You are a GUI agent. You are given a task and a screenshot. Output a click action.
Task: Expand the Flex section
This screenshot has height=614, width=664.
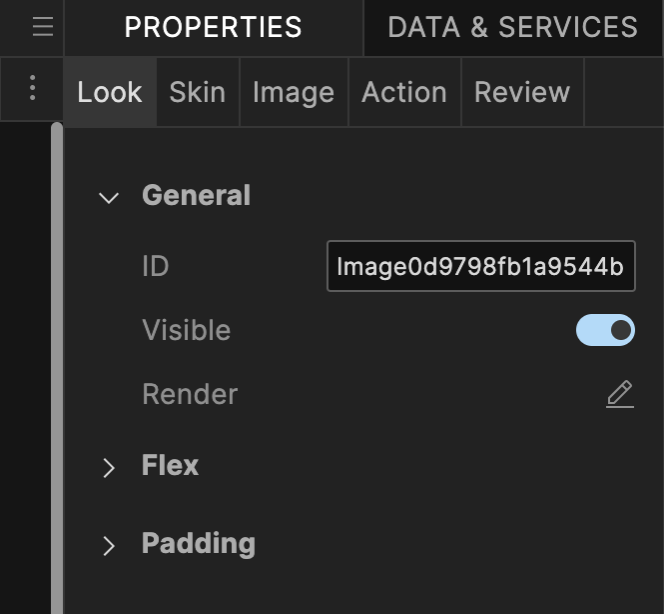pos(109,467)
